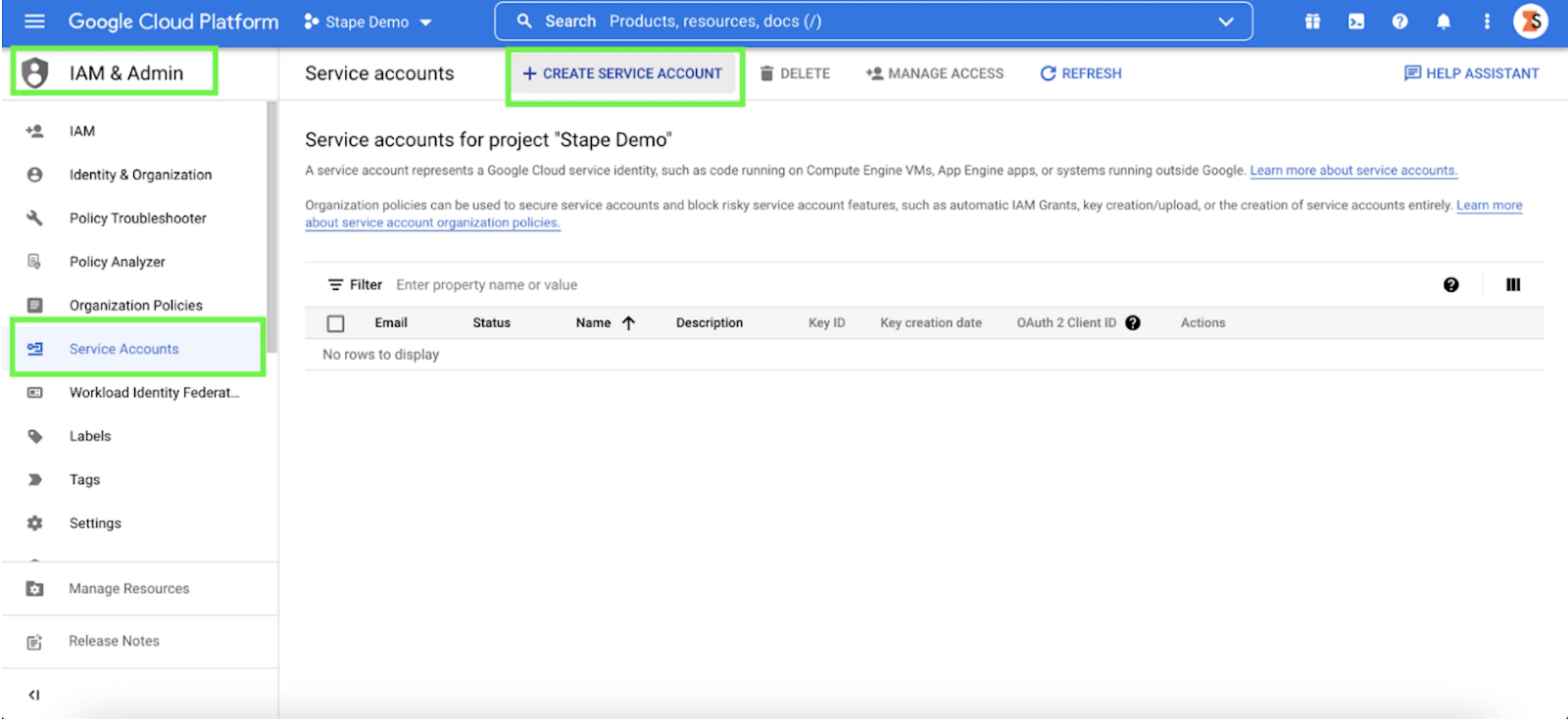Collapse the sidebar with the arrow icon
This screenshot has height=722, width=1568.
click(x=34, y=695)
